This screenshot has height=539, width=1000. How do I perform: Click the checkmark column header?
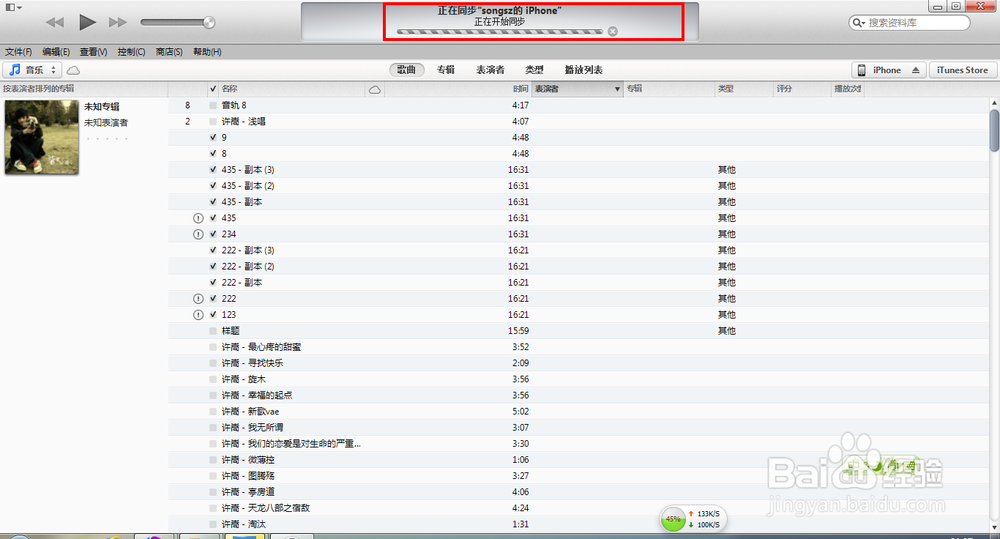coord(213,89)
